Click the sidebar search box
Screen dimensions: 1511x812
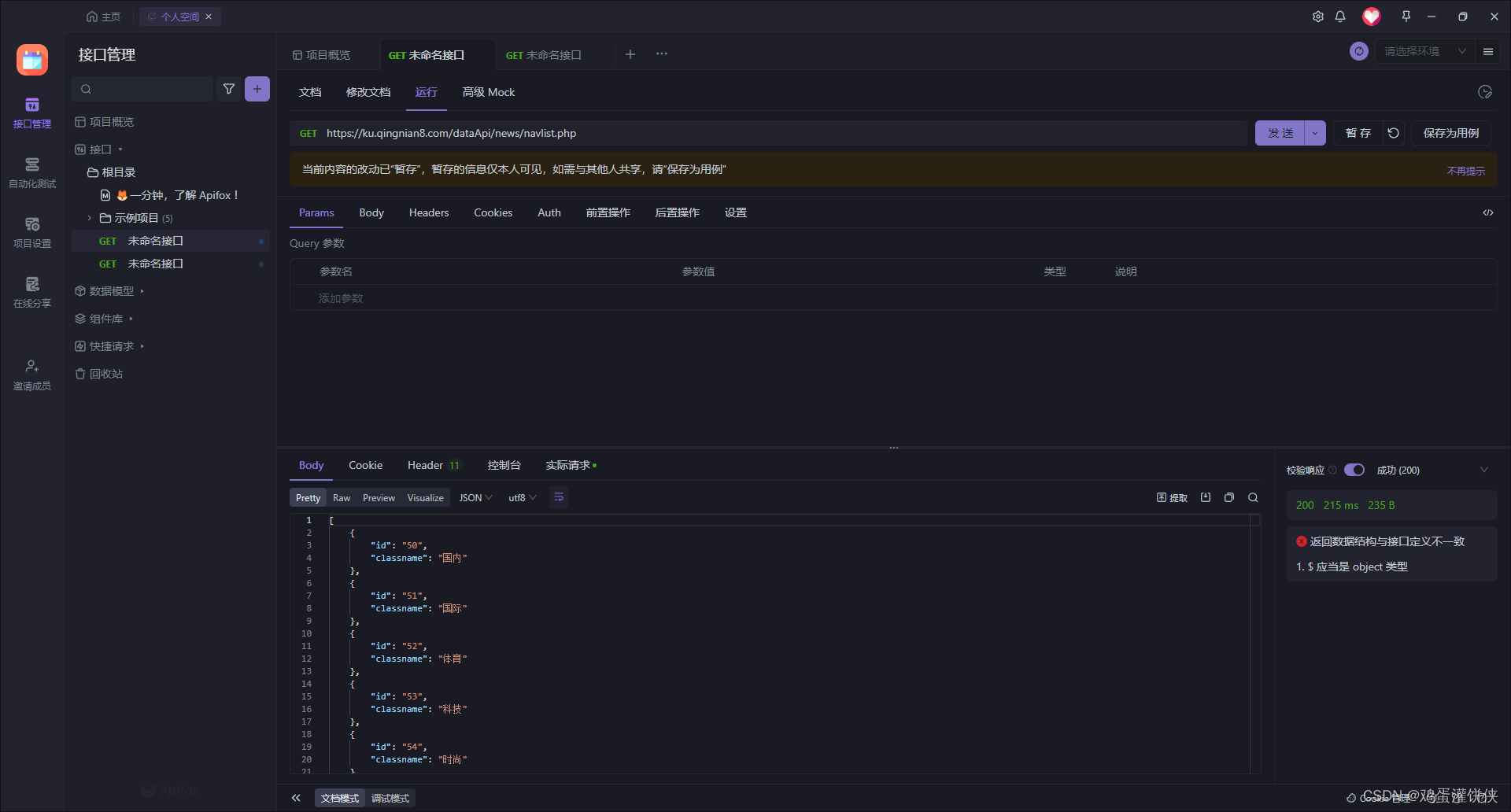[142, 89]
